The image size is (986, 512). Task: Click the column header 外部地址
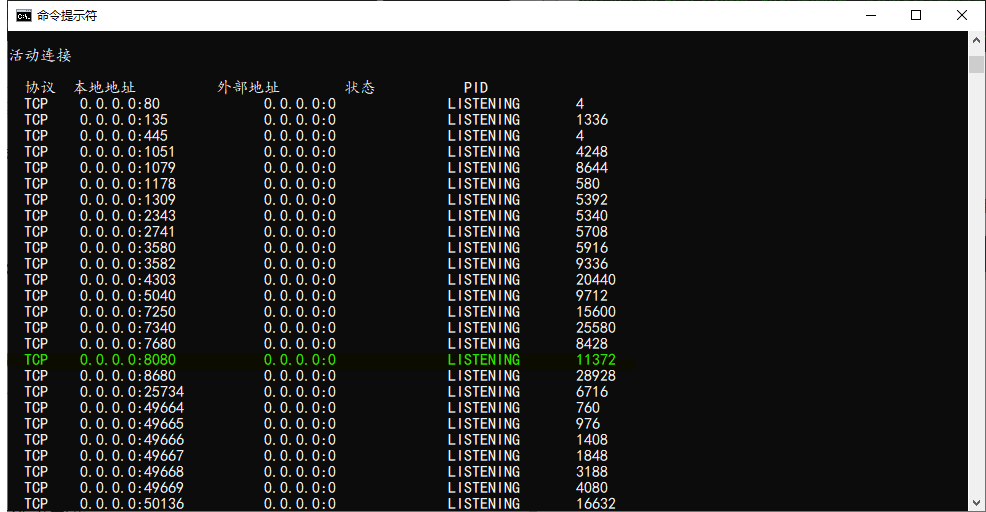click(248, 87)
